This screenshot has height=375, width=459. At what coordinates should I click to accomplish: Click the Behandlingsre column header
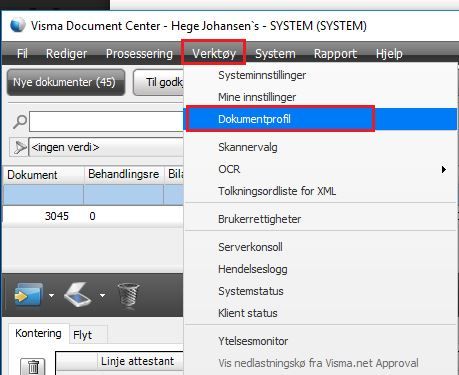(124, 174)
